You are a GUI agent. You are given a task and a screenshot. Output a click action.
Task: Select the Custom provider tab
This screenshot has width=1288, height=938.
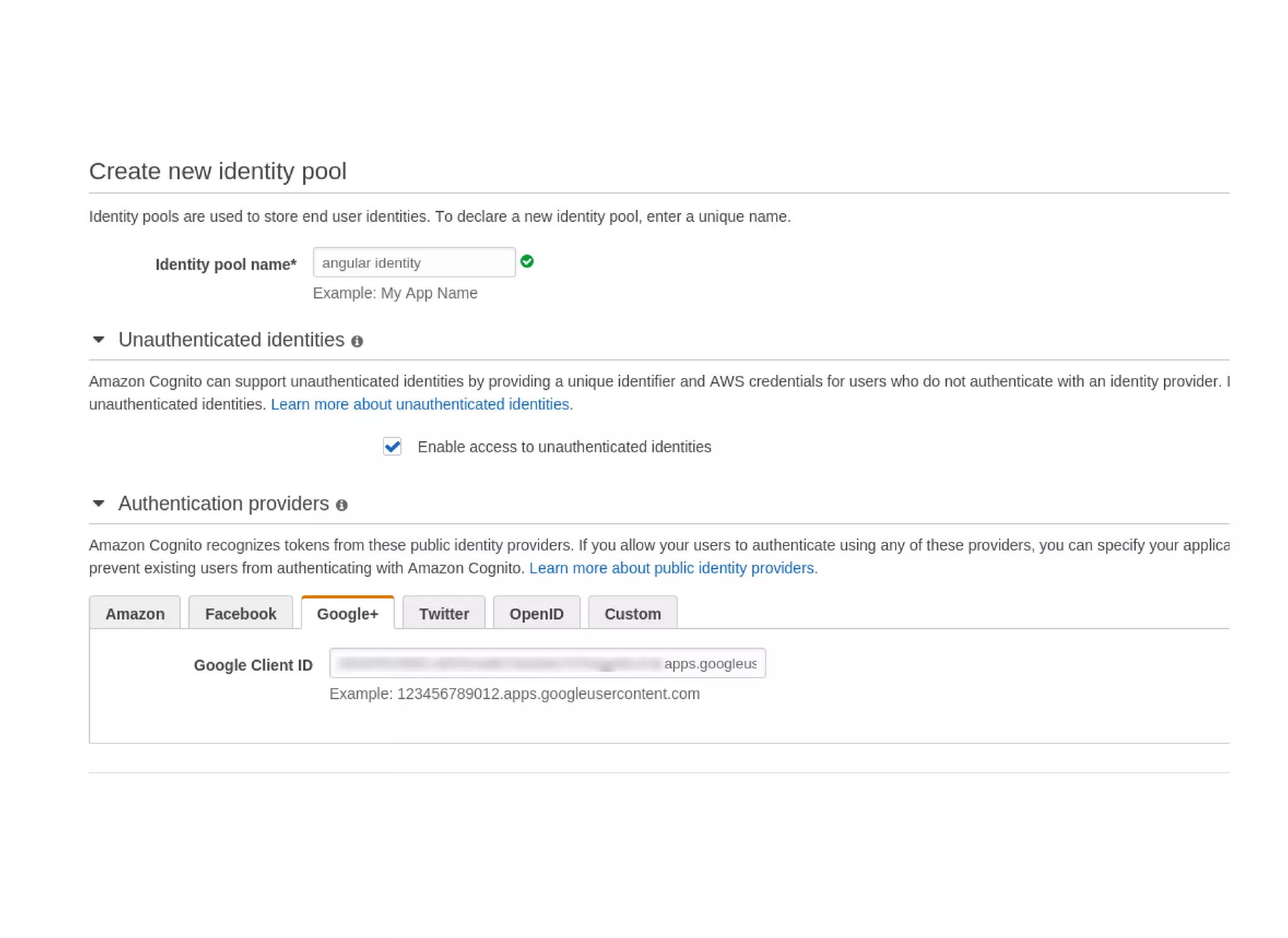pos(633,614)
